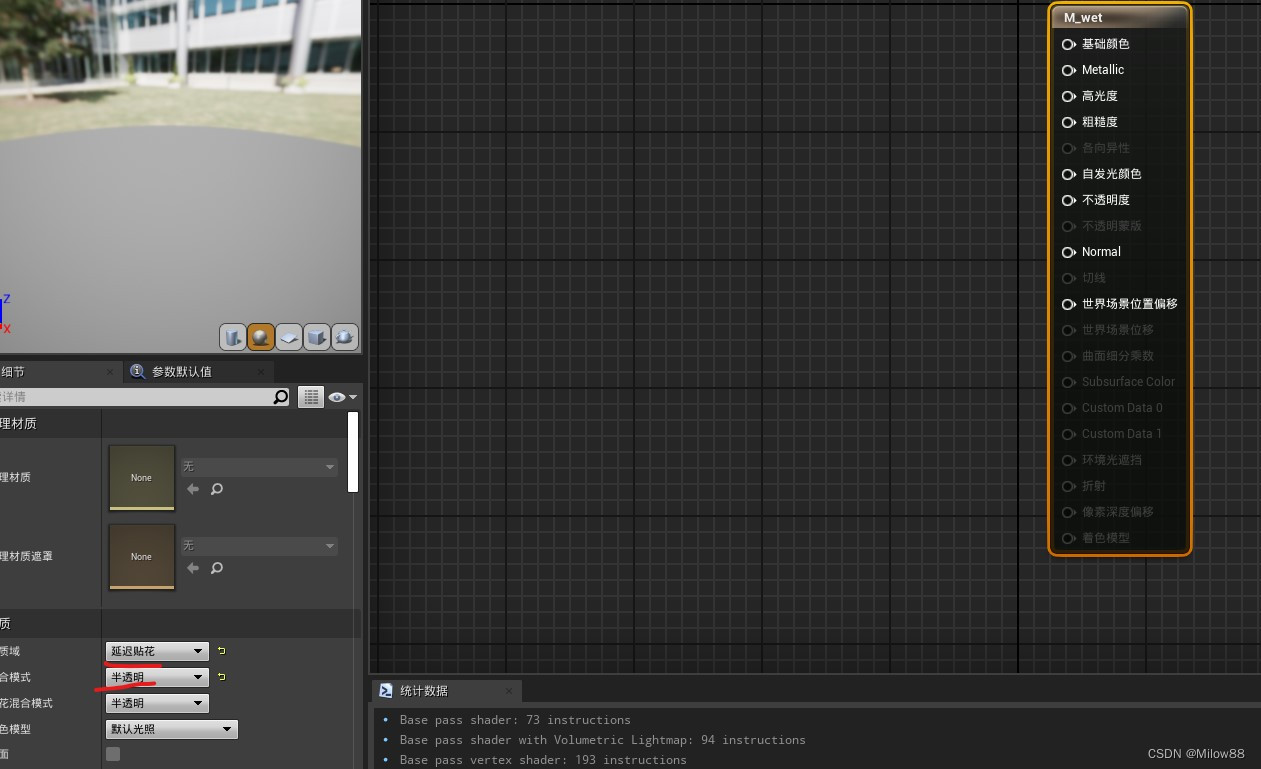The height and width of the screenshot is (769, 1261).
Task: Click the 'Base pass shader: 73 instructions' line
Action: tap(515, 720)
